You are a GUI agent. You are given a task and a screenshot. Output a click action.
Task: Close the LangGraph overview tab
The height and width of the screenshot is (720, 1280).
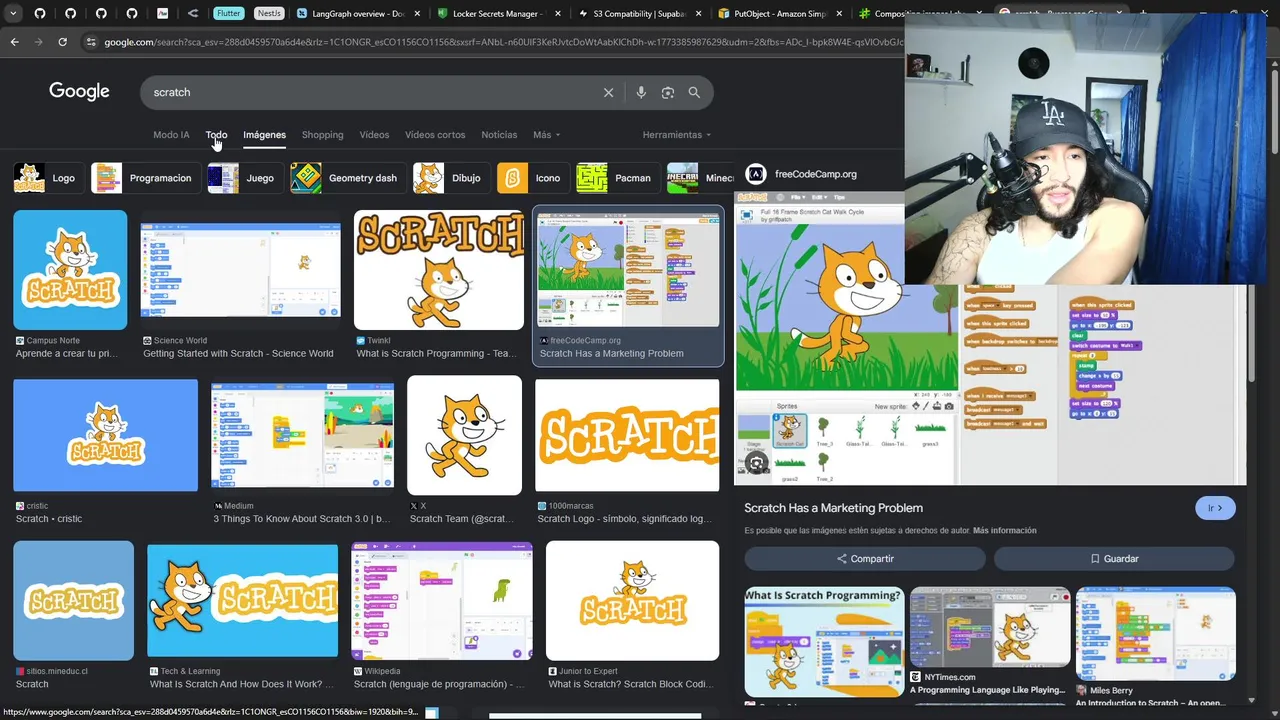pyautogui.click(x=415, y=14)
